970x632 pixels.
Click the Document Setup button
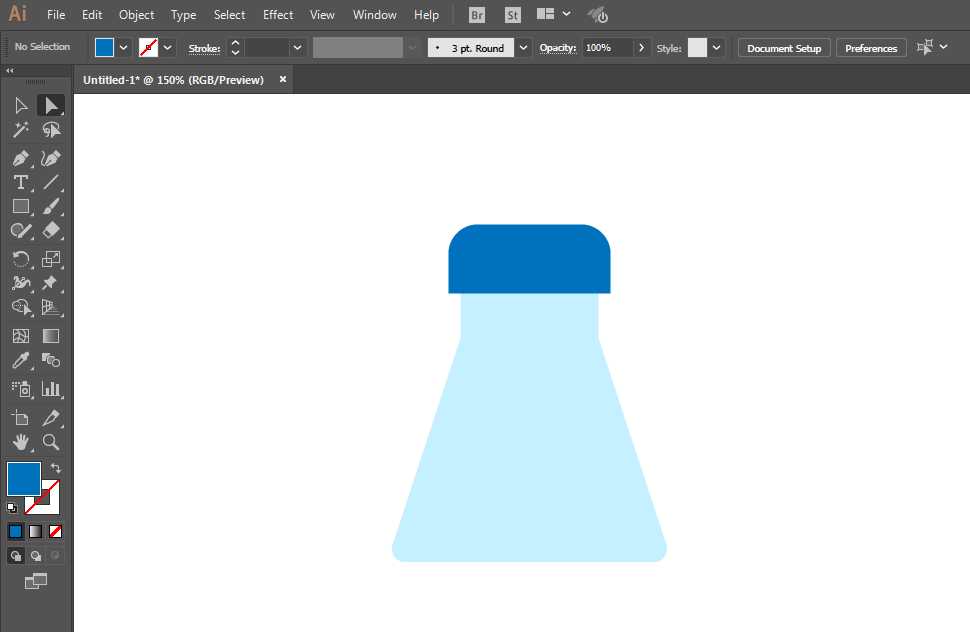pyautogui.click(x=784, y=48)
